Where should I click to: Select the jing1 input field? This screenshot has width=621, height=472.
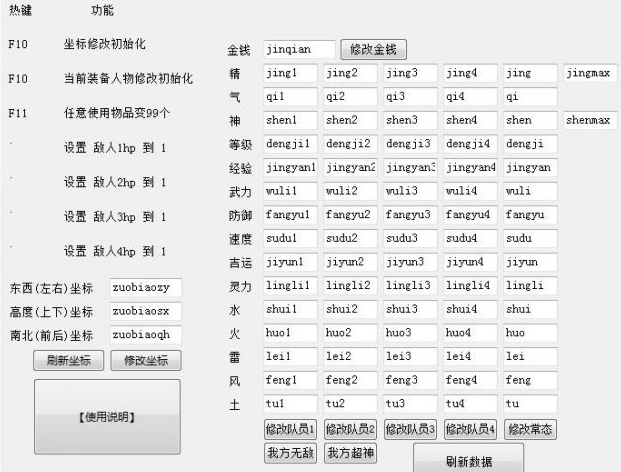290,73
